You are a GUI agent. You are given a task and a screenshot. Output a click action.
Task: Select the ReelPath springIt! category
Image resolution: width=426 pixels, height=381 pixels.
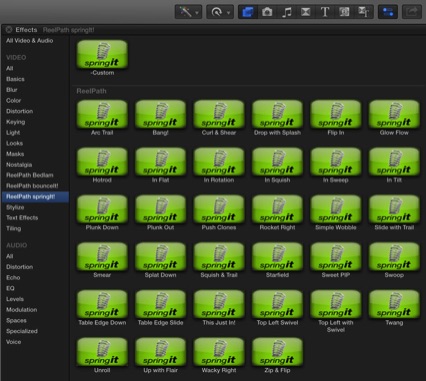(x=35, y=197)
